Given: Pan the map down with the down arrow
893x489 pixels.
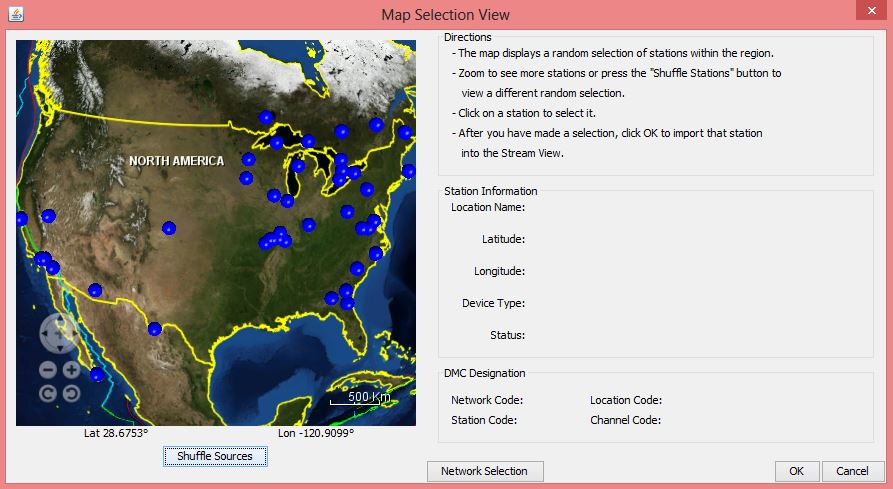Looking at the screenshot, I should (x=59, y=346).
